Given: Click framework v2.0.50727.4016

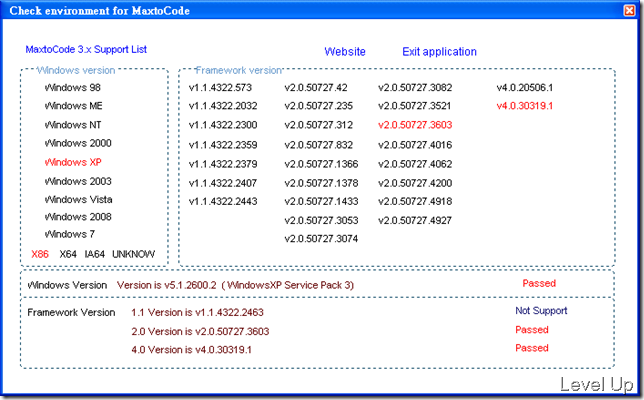Looking at the screenshot, I should [415, 145].
